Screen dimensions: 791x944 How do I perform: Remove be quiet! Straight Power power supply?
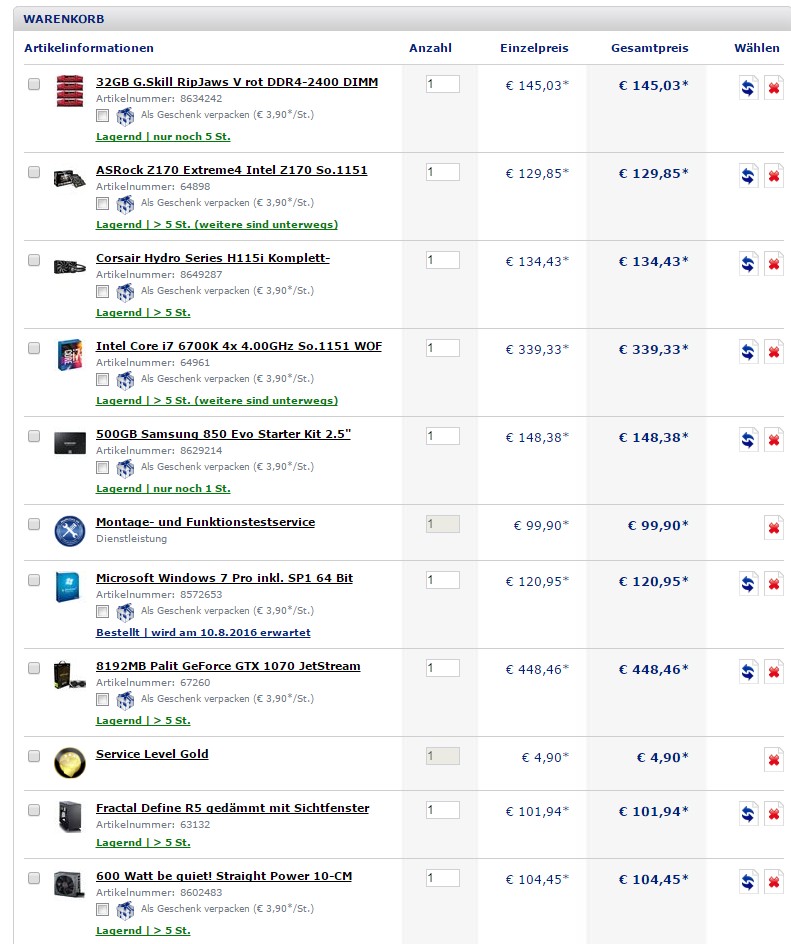point(774,883)
